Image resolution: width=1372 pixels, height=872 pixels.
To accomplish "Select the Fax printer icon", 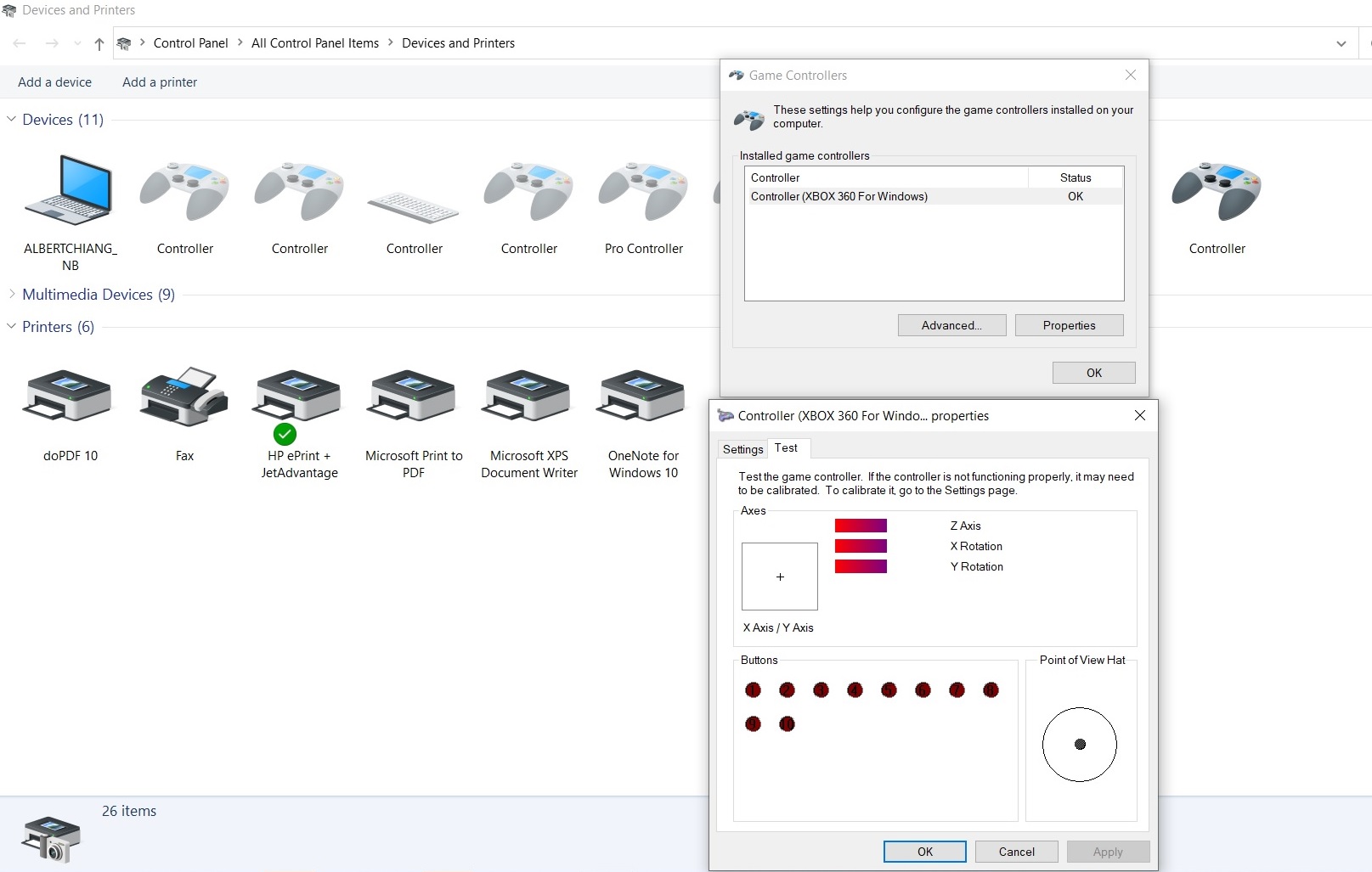I will tap(184, 397).
